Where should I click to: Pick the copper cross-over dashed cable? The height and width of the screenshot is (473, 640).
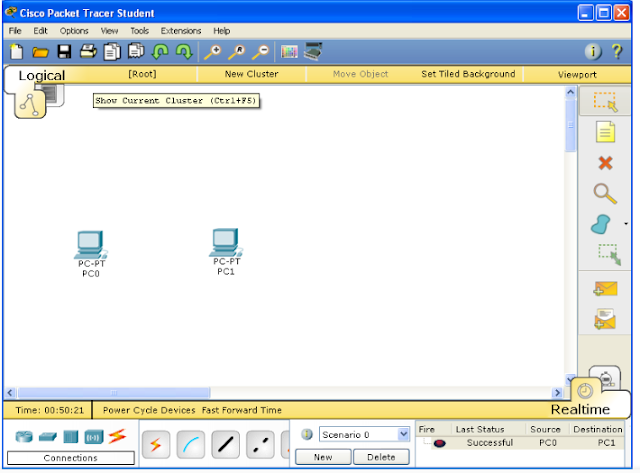tap(260, 444)
